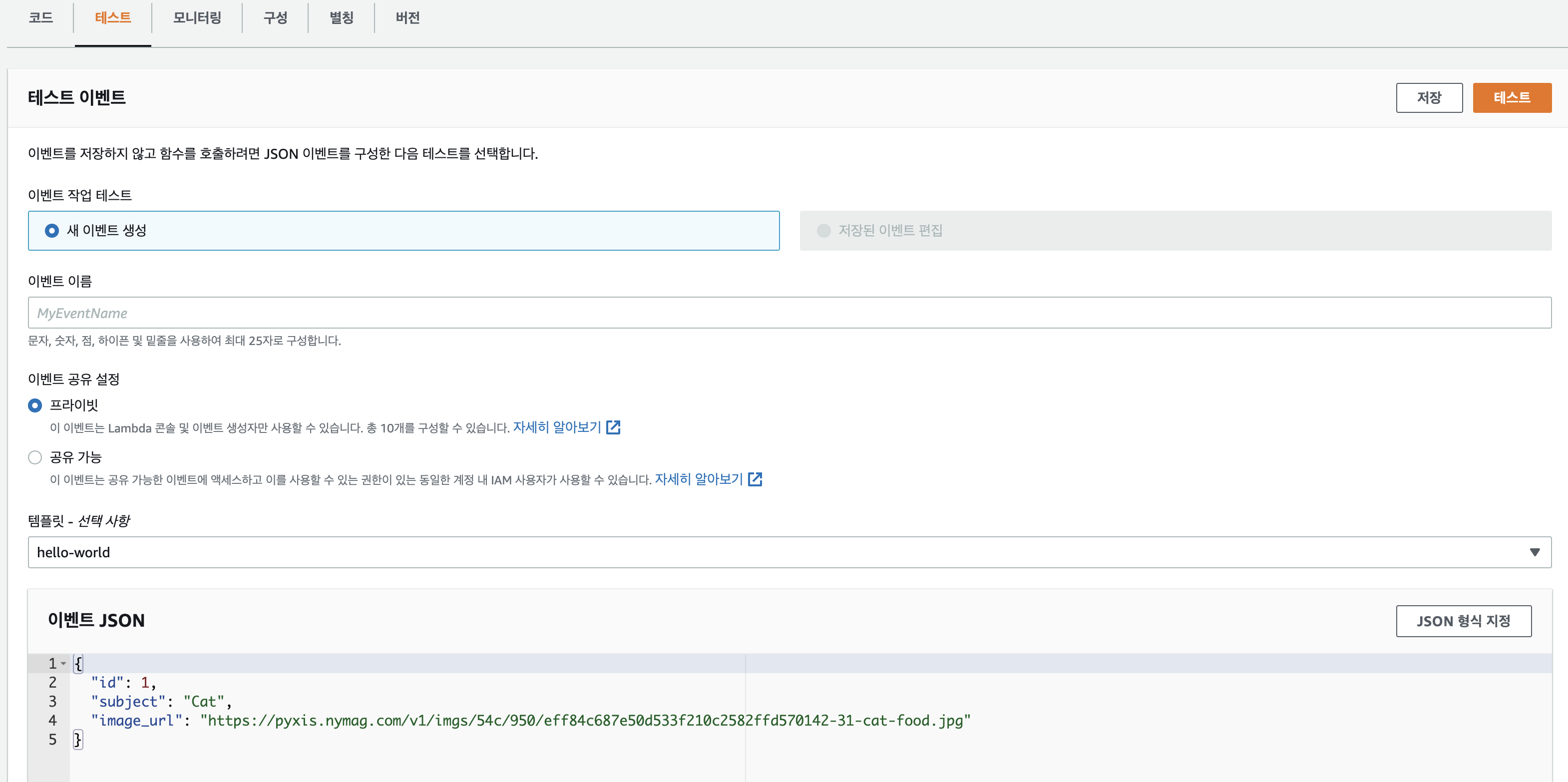Click the 저장 button
Screen dimensions: 1568x782
[x=1429, y=98]
